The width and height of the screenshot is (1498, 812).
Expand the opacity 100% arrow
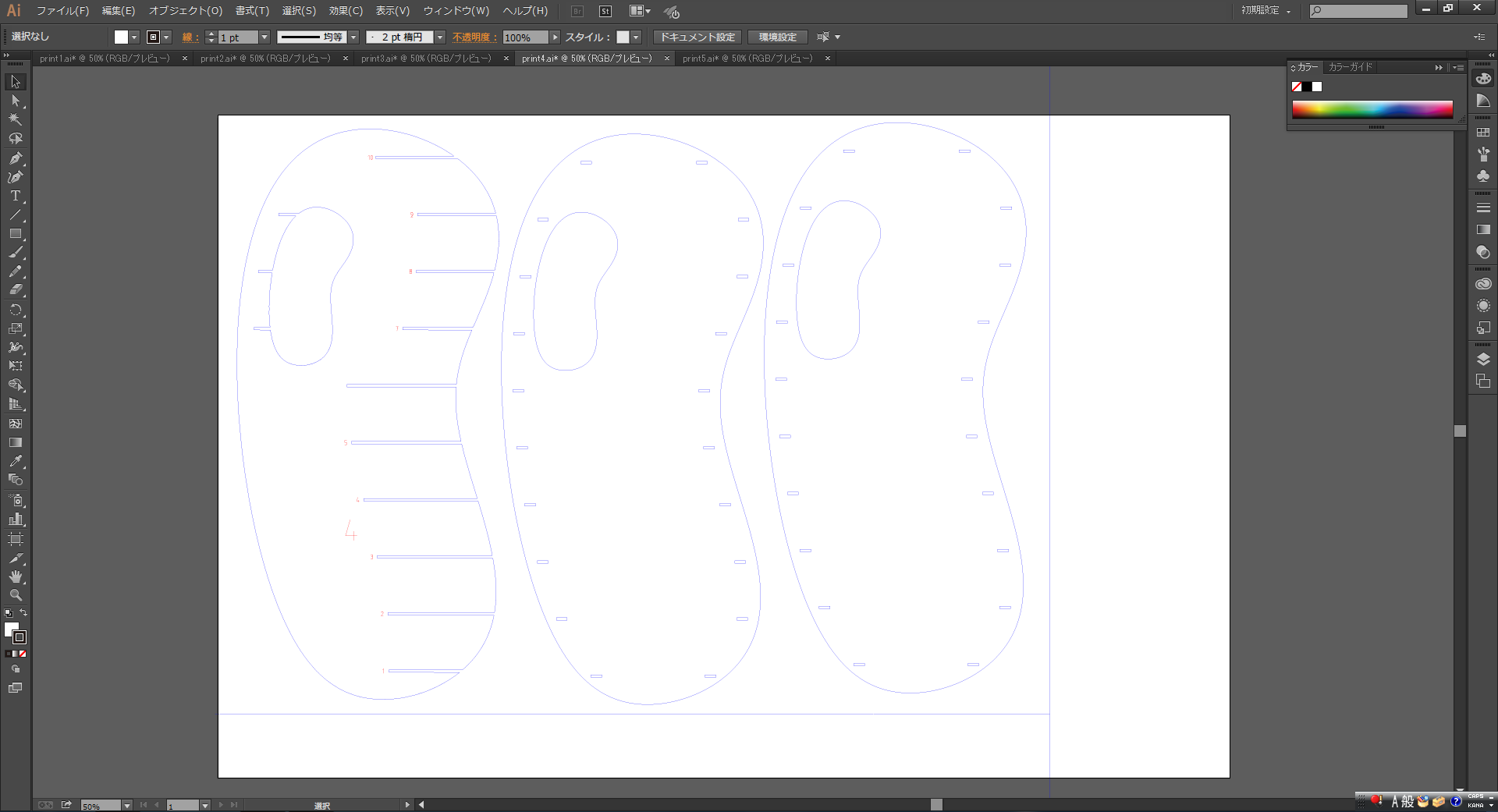[x=555, y=37]
